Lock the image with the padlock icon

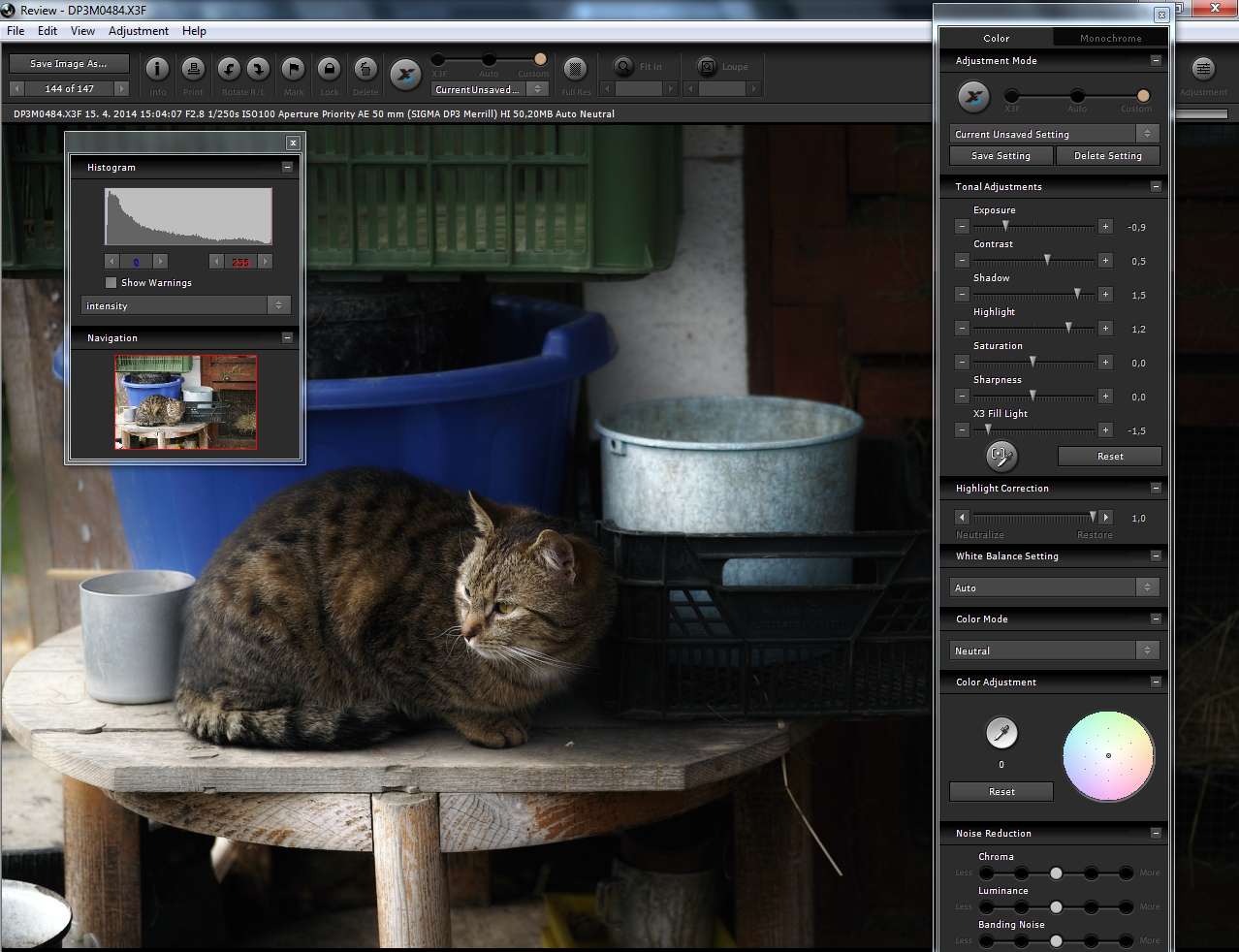click(329, 70)
